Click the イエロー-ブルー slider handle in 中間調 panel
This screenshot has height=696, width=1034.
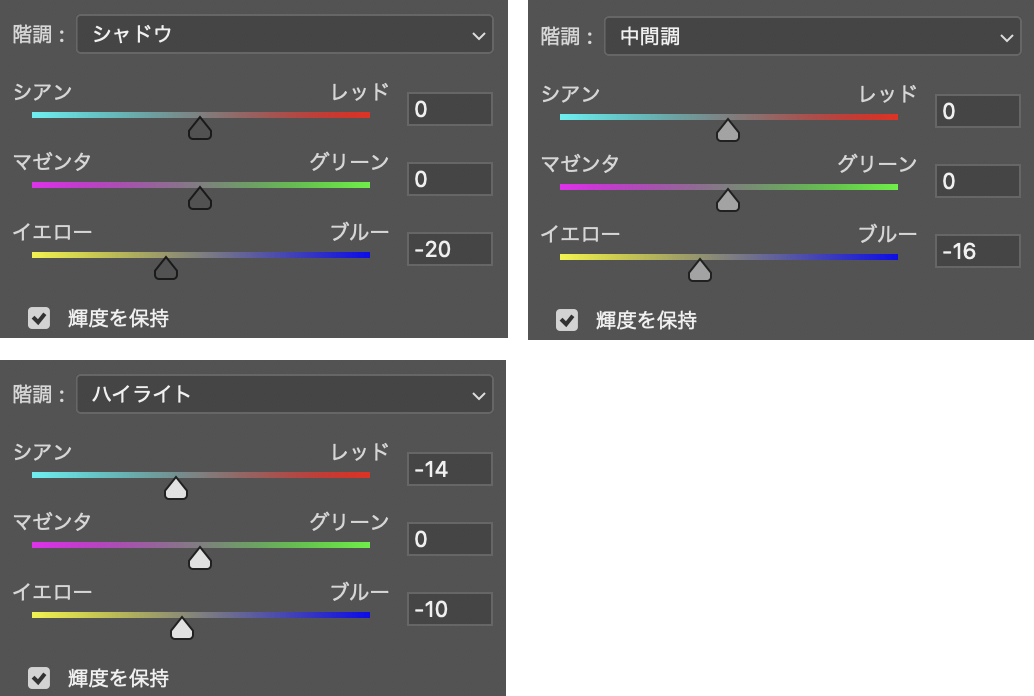[700, 270]
